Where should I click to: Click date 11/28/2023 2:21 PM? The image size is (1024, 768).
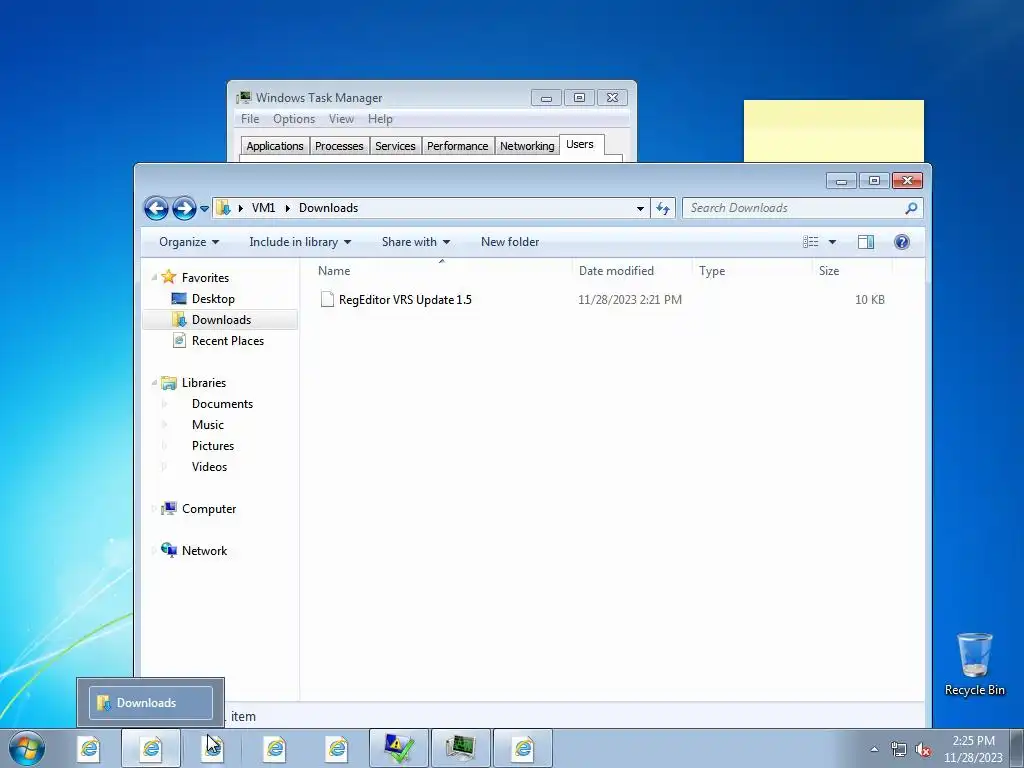(x=630, y=300)
